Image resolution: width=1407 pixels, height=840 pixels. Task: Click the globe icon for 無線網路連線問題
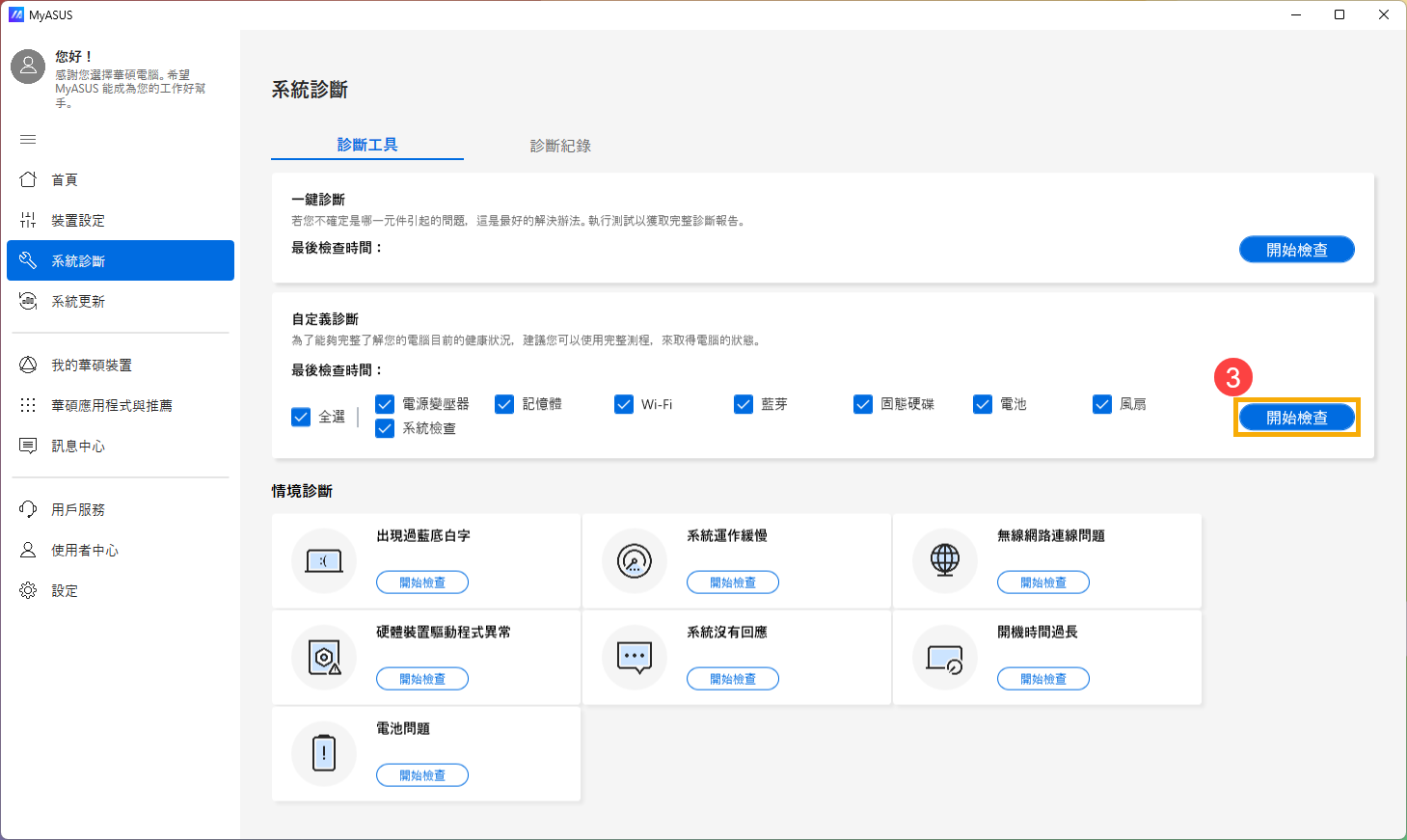pos(945,560)
